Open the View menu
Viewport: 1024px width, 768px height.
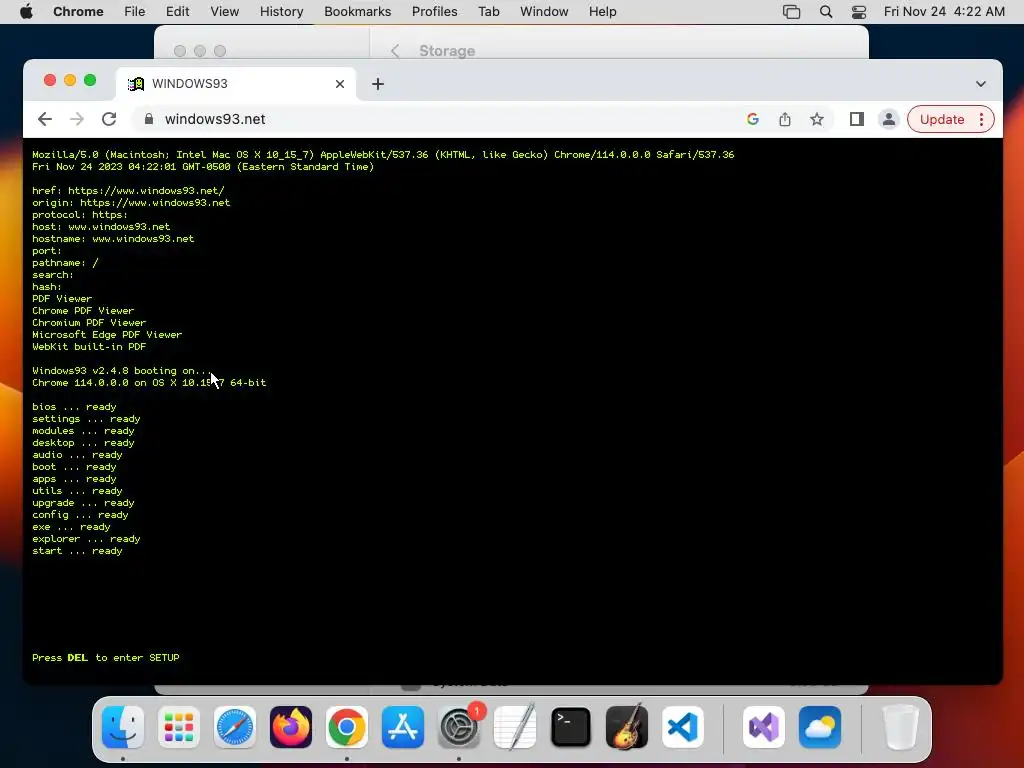click(x=224, y=11)
